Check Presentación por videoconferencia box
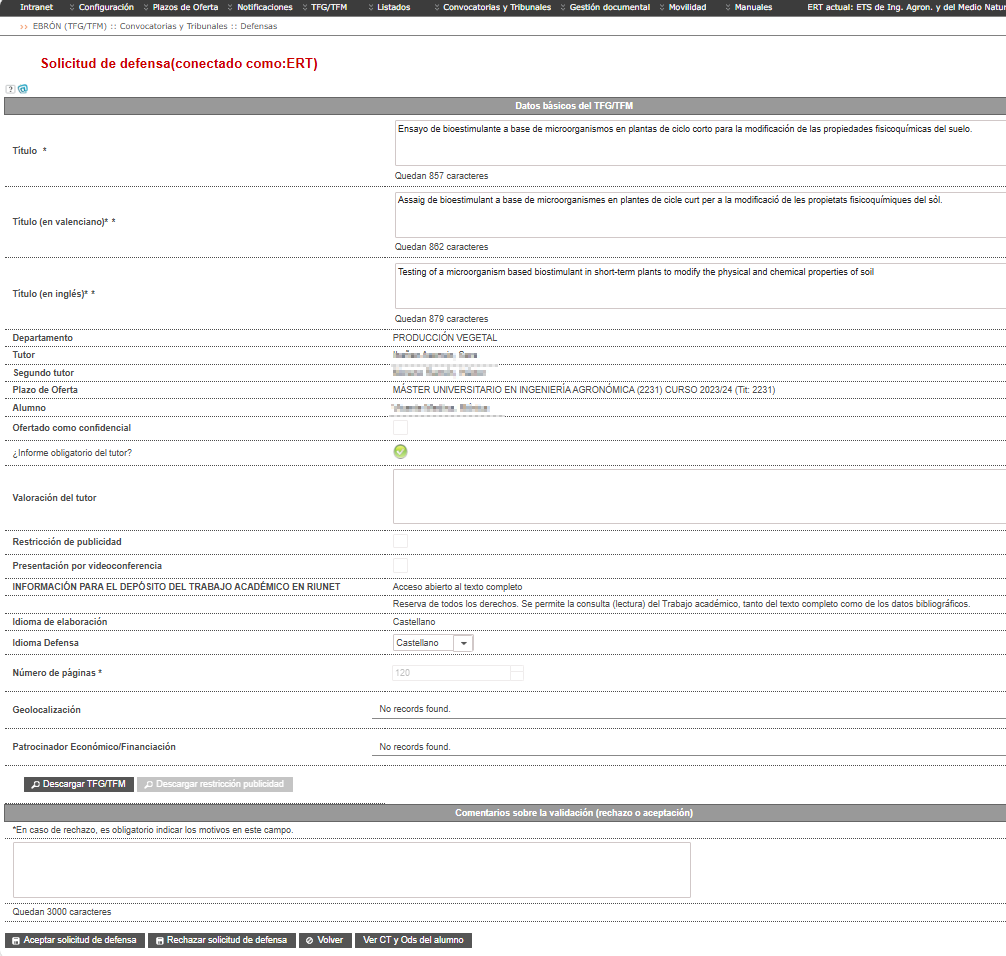This screenshot has height=956, width=1006. coord(400,566)
